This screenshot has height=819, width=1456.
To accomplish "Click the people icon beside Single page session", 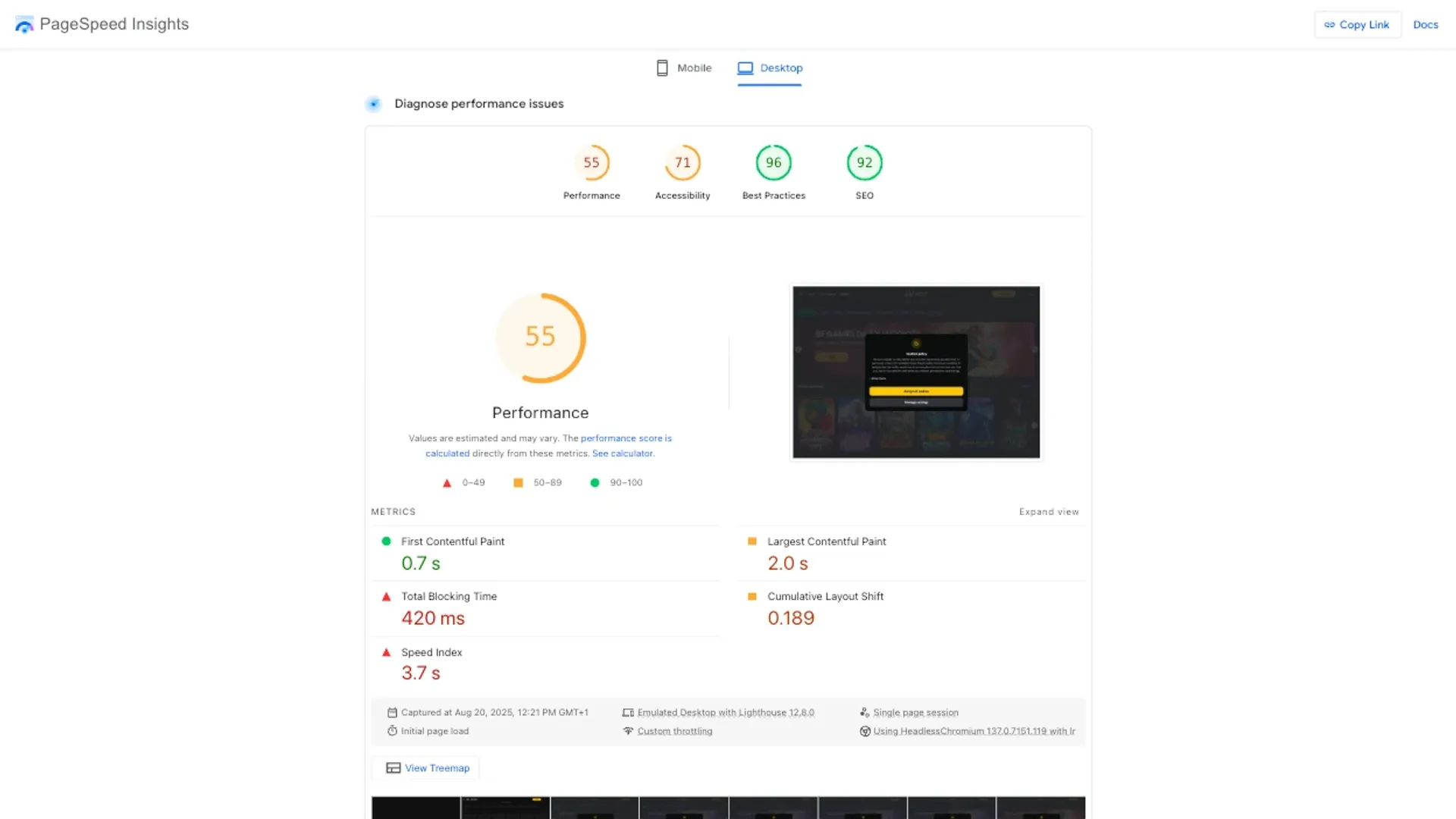I will click(x=864, y=713).
